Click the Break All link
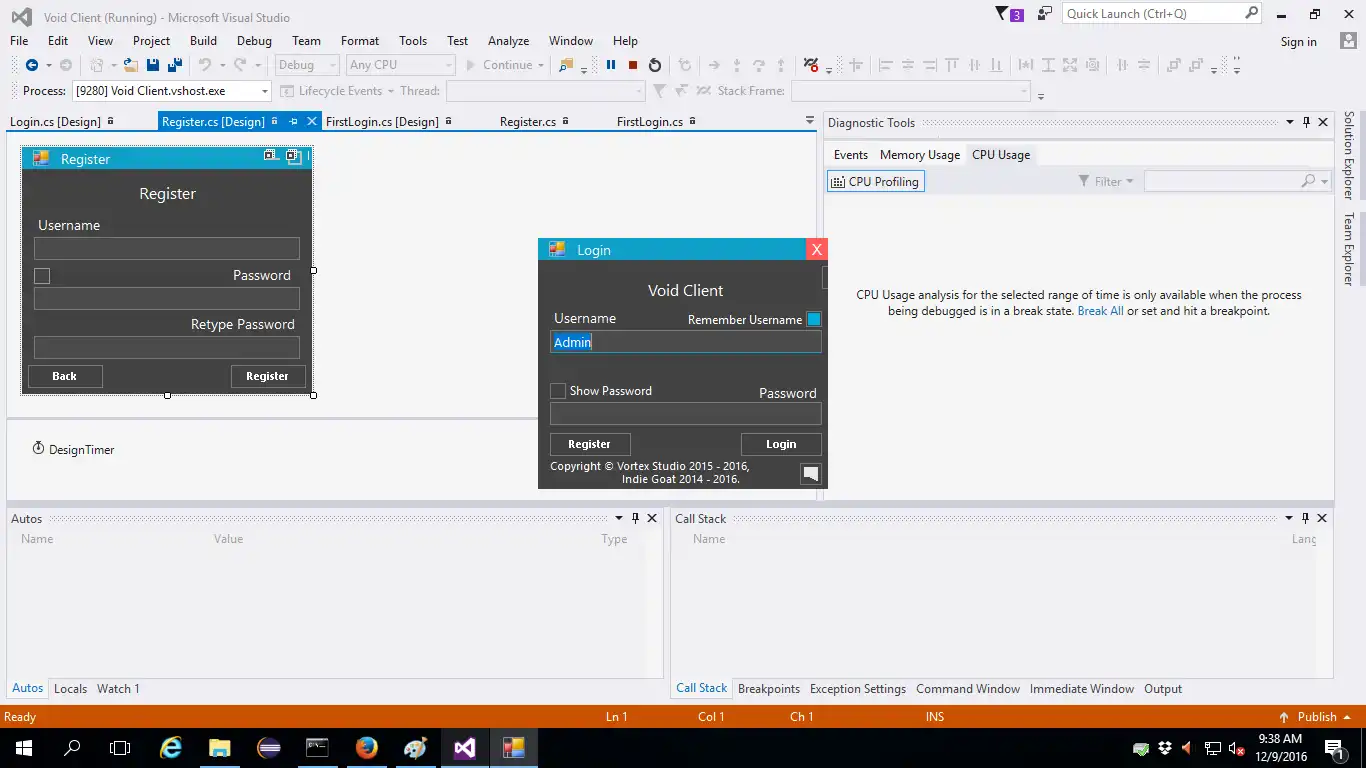The image size is (1366, 768). [x=1100, y=311]
